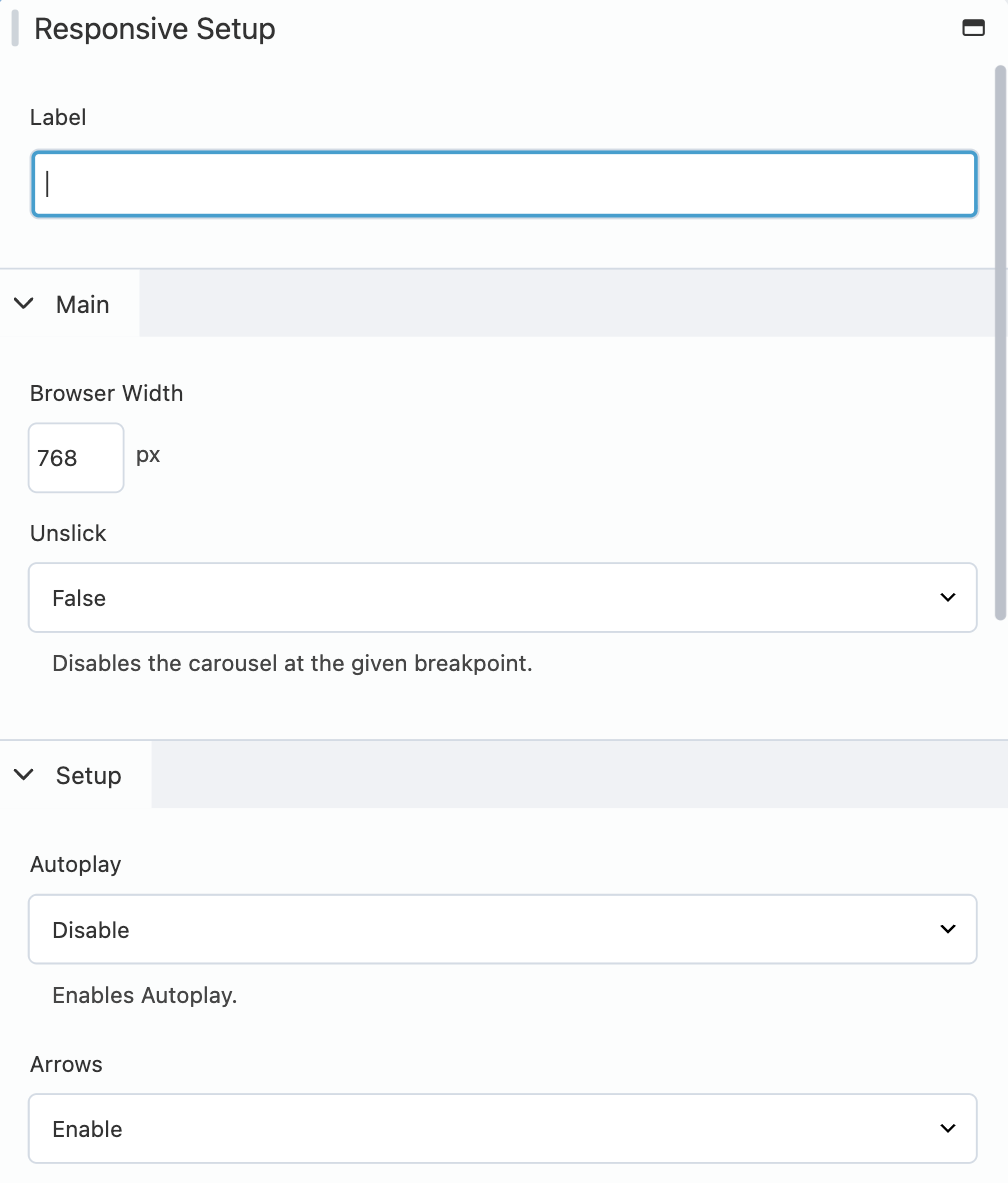Image resolution: width=1008 pixels, height=1183 pixels.
Task: Click the 'Arrows' field label
Action: click(66, 1065)
